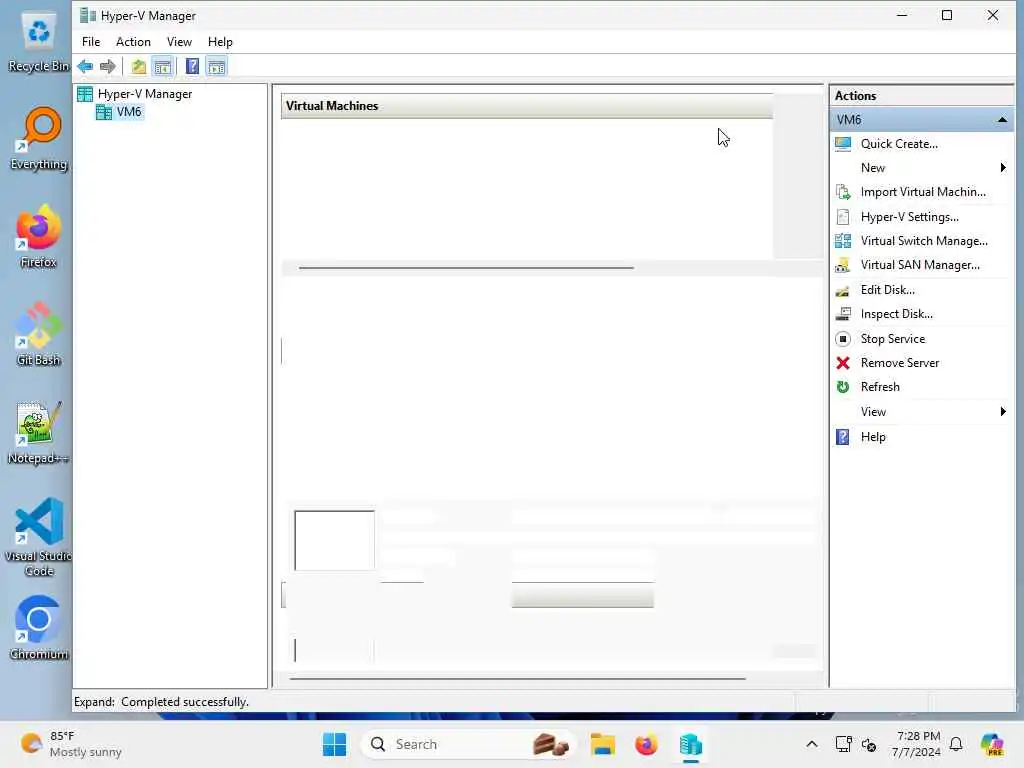This screenshot has width=1024, height=768.
Task: Click the Hyper-V Manager taskbar icon
Action: click(690, 744)
